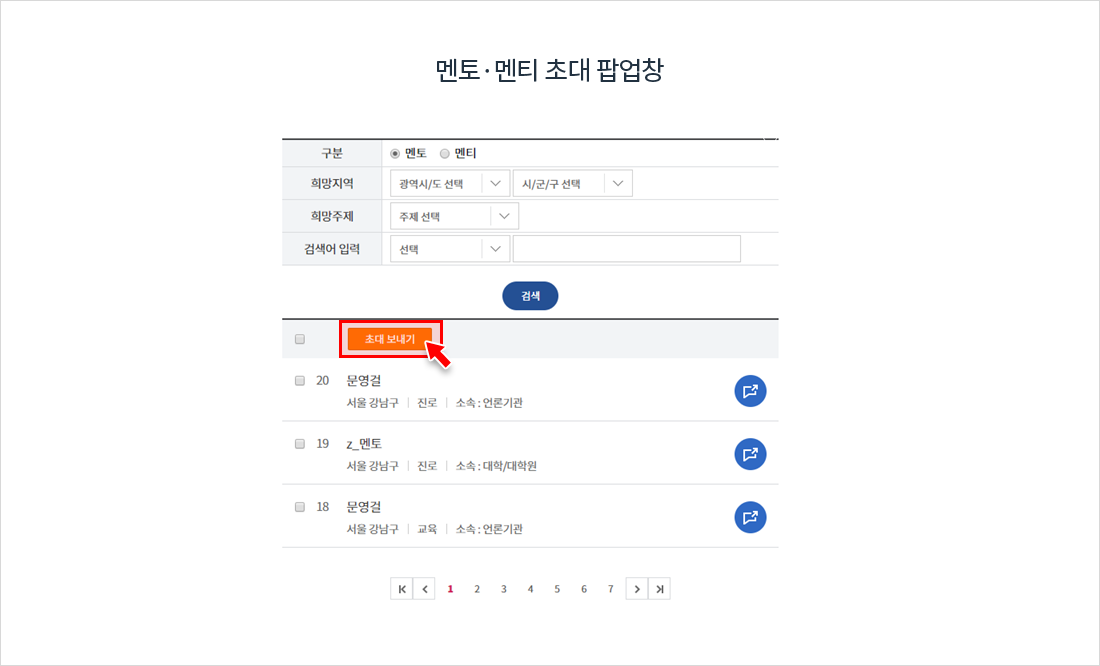Select the 멘토 radio button

point(395,154)
